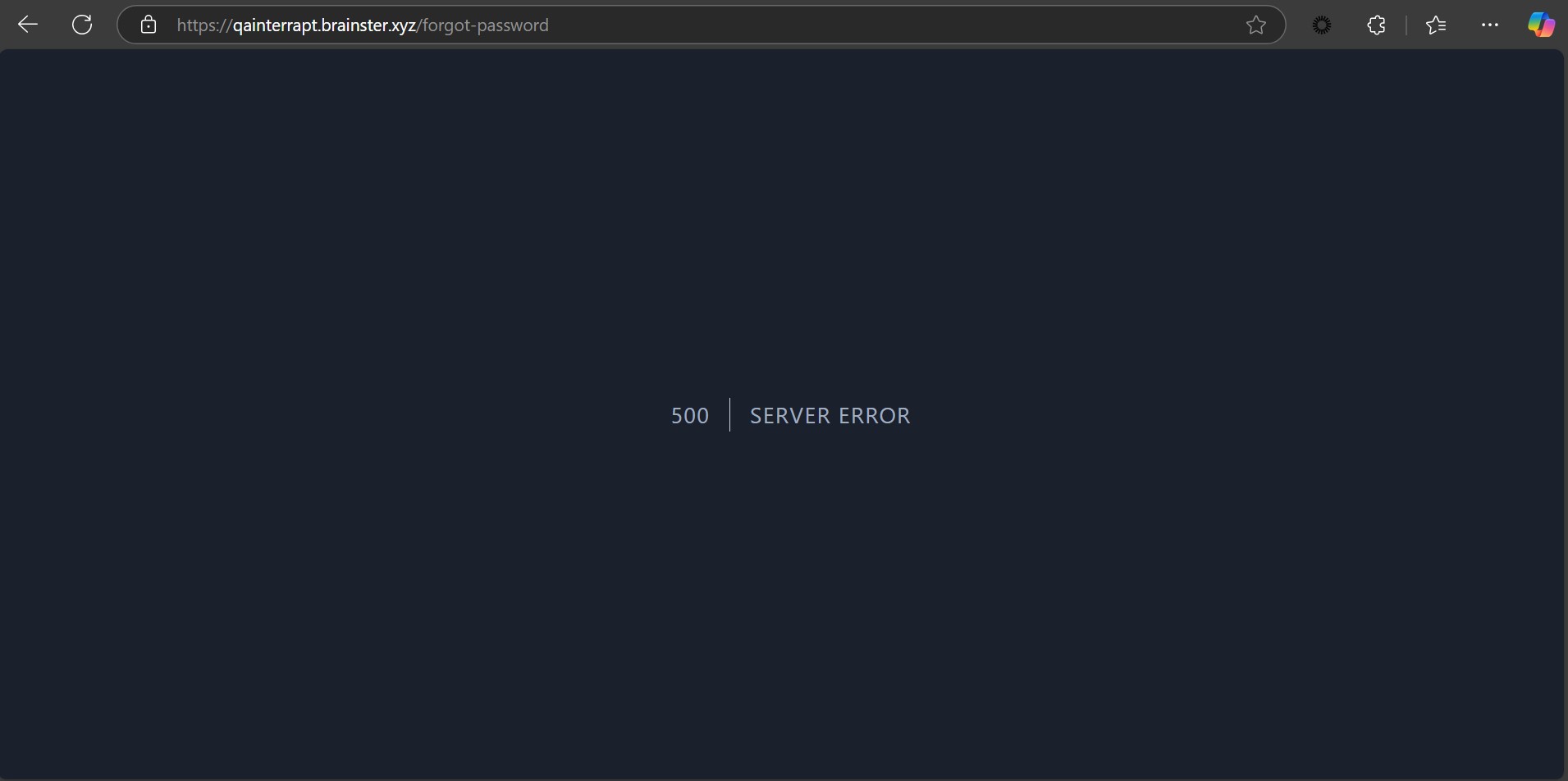Open the Favorites hub star-list icon

point(1435,25)
